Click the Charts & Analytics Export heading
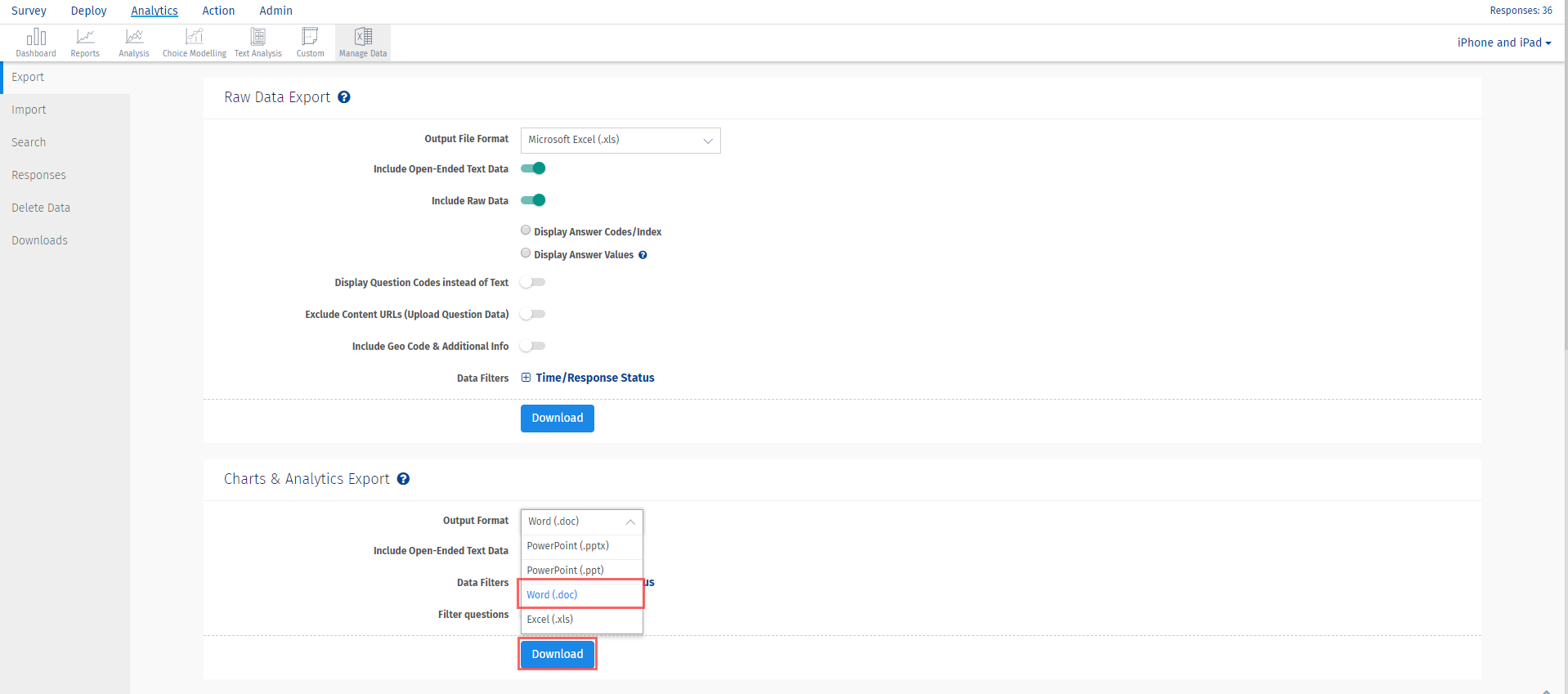Viewport: 1568px width, 694px height. click(307, 479)
